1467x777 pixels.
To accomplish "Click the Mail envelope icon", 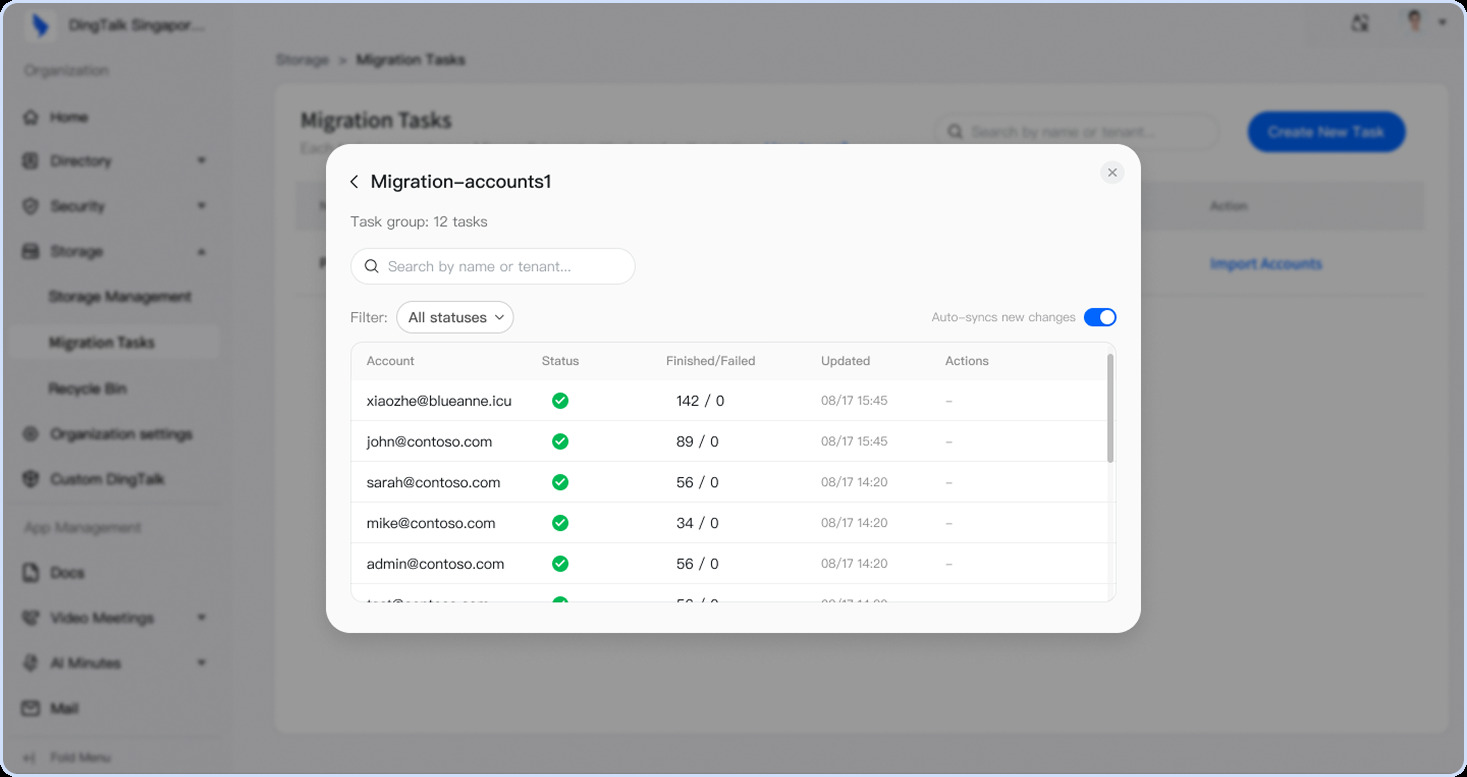I will (31, 709).
